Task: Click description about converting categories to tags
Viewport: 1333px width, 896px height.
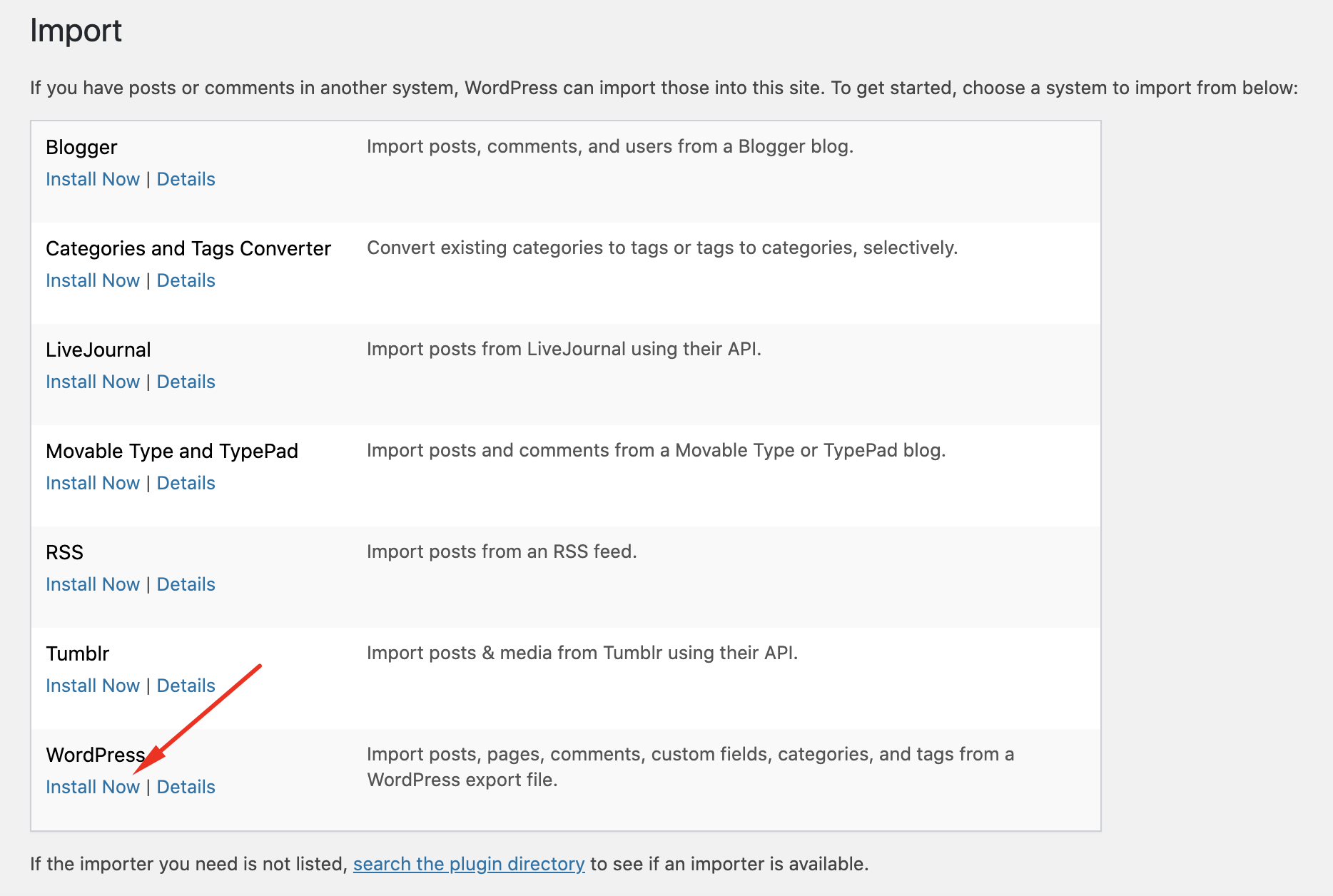Action: pos(662,248)
